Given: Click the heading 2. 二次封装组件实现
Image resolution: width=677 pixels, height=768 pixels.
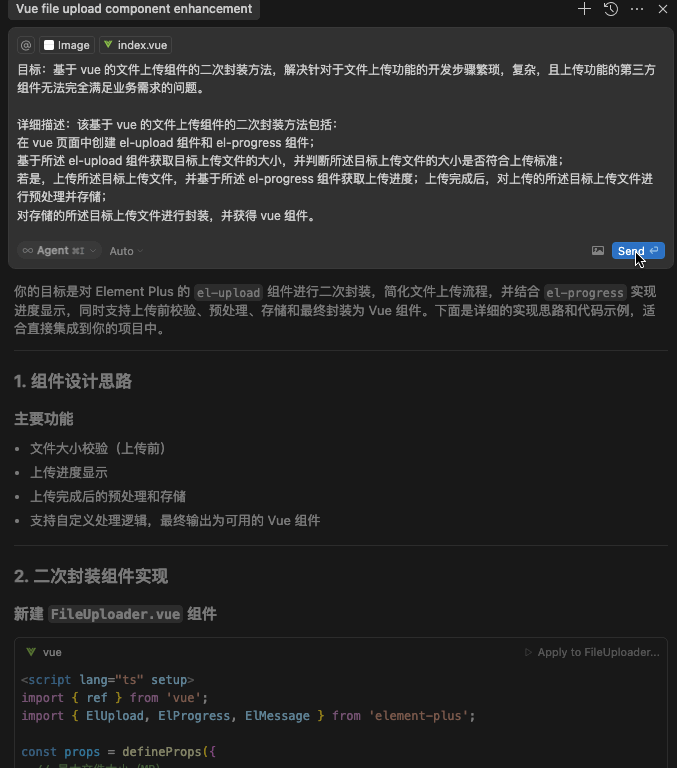Looking at the screenshot, I should tap(91, 576).
